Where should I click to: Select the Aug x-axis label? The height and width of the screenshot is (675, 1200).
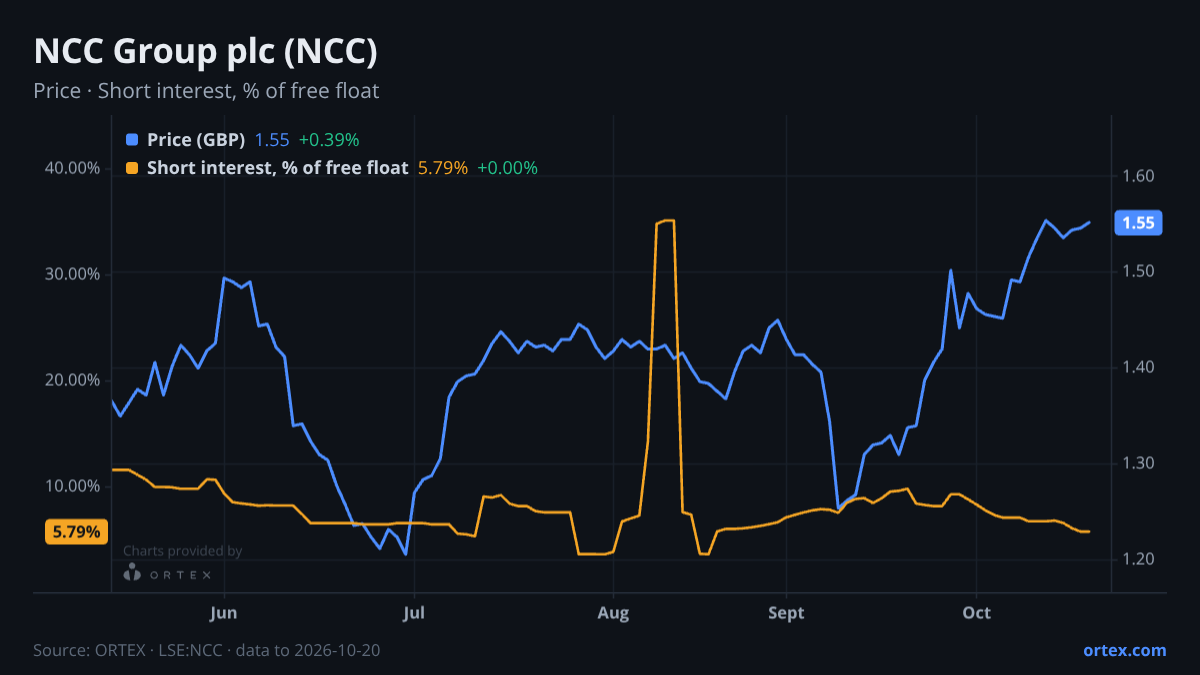[x=614, y=612]
